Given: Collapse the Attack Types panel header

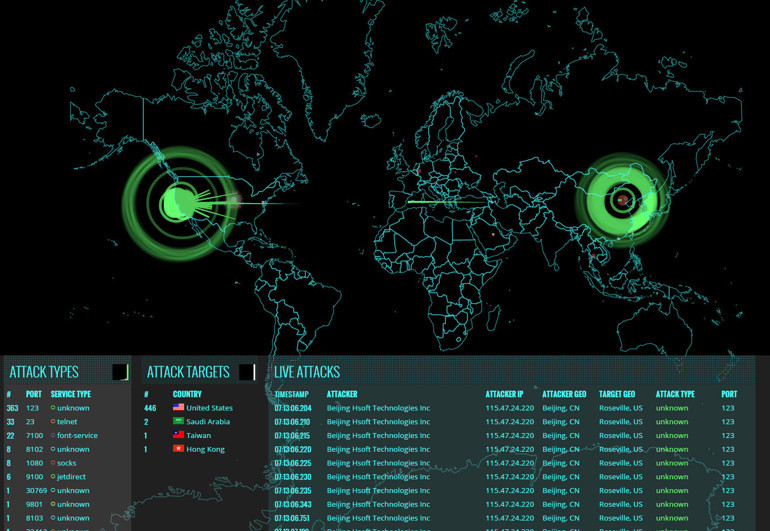Looking at the screenshot, I should (x=44, y=372).
